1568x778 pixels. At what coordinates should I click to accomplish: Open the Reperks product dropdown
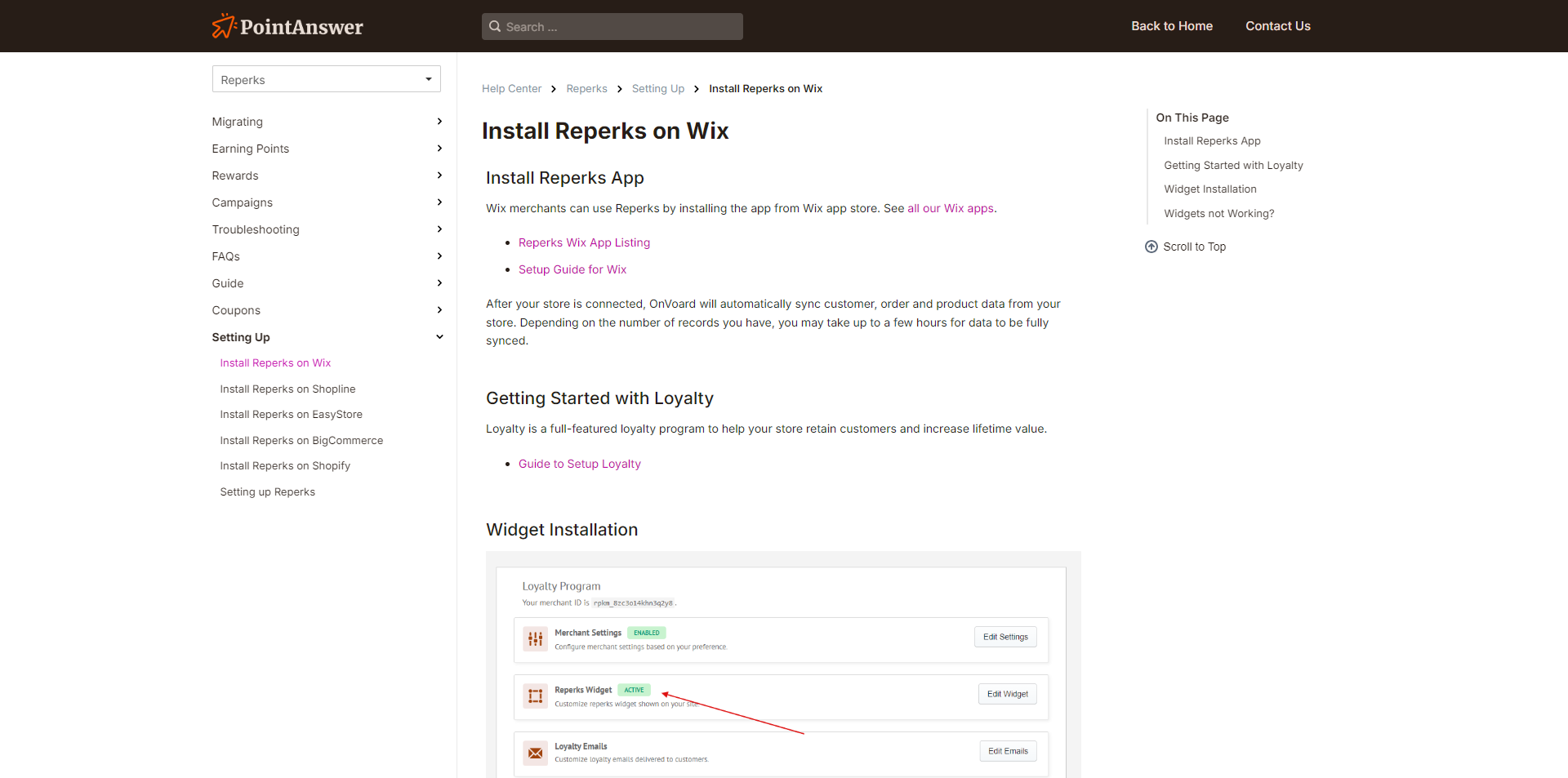point(326,79)
